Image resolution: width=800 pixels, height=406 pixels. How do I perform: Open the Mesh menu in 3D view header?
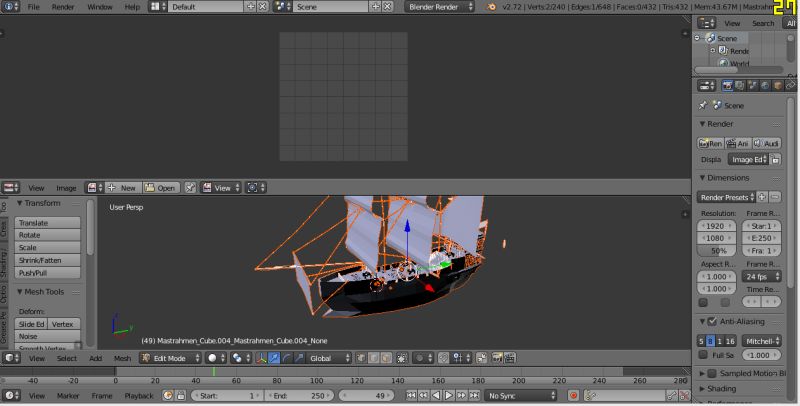[x=122, y=358]
